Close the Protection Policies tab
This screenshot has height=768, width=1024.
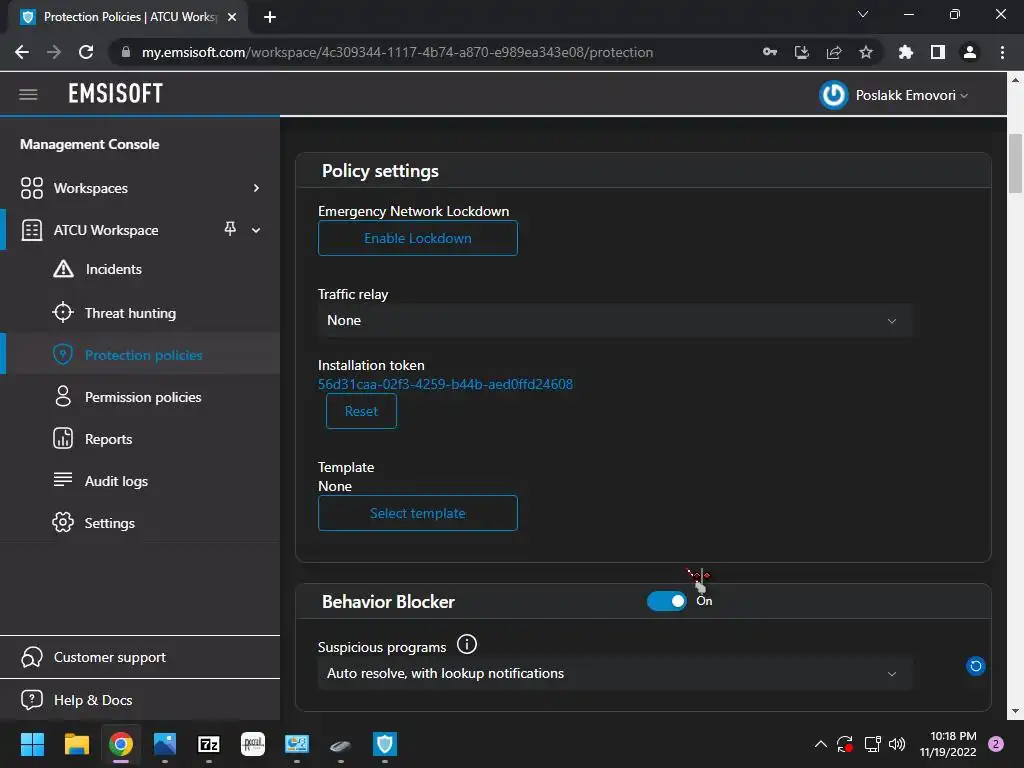232,17
